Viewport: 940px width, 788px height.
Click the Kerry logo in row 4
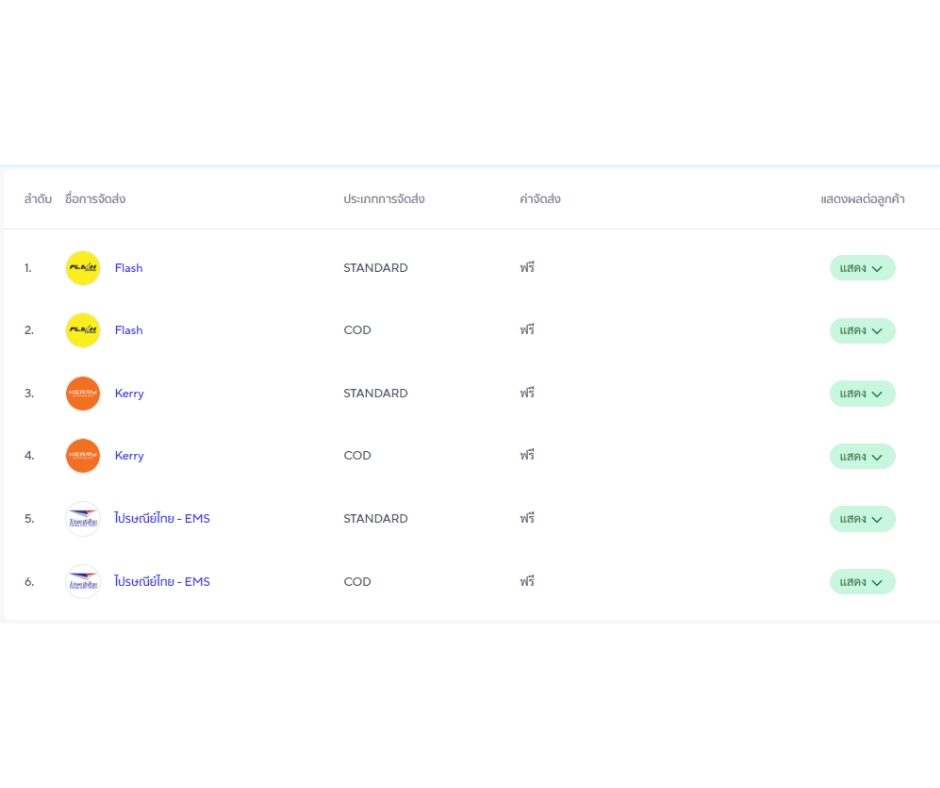click(83, 456)
